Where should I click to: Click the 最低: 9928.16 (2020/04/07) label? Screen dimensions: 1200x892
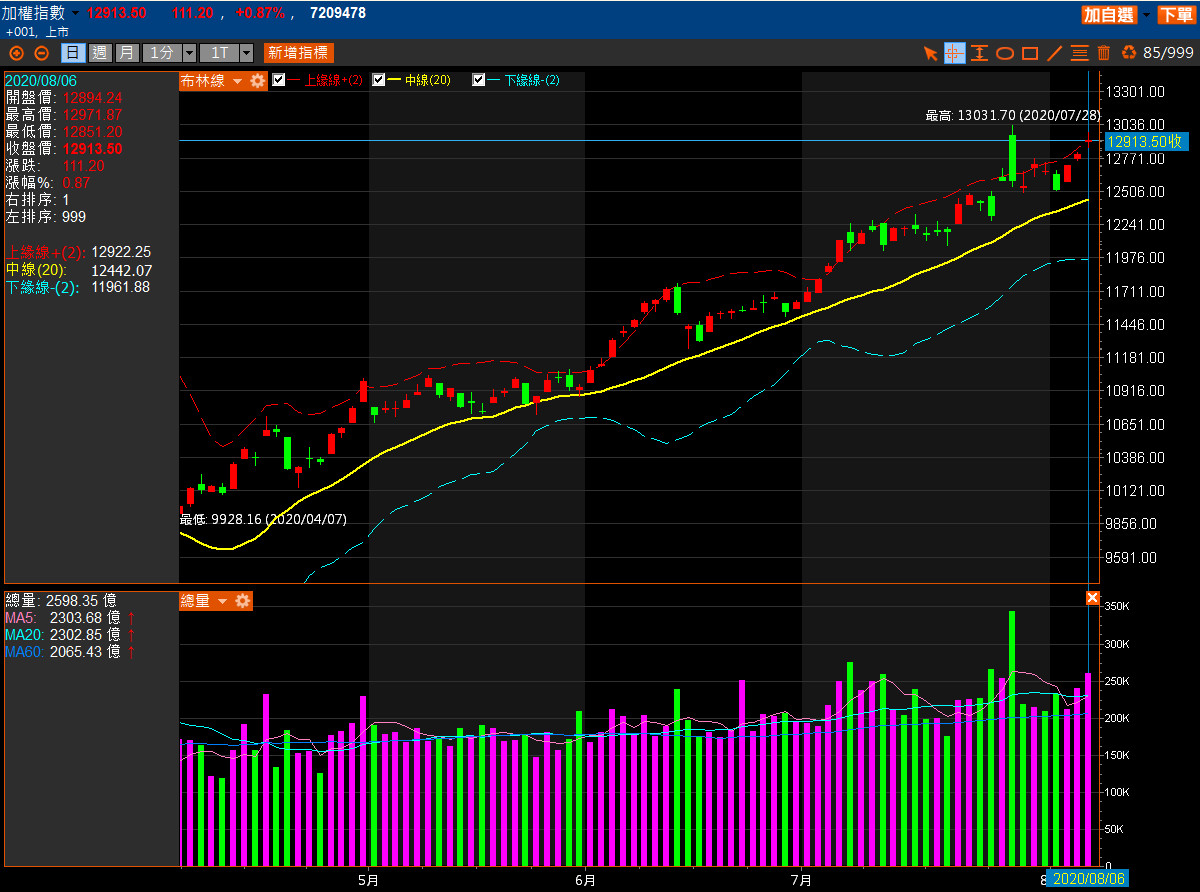click(x=263, y=519)
